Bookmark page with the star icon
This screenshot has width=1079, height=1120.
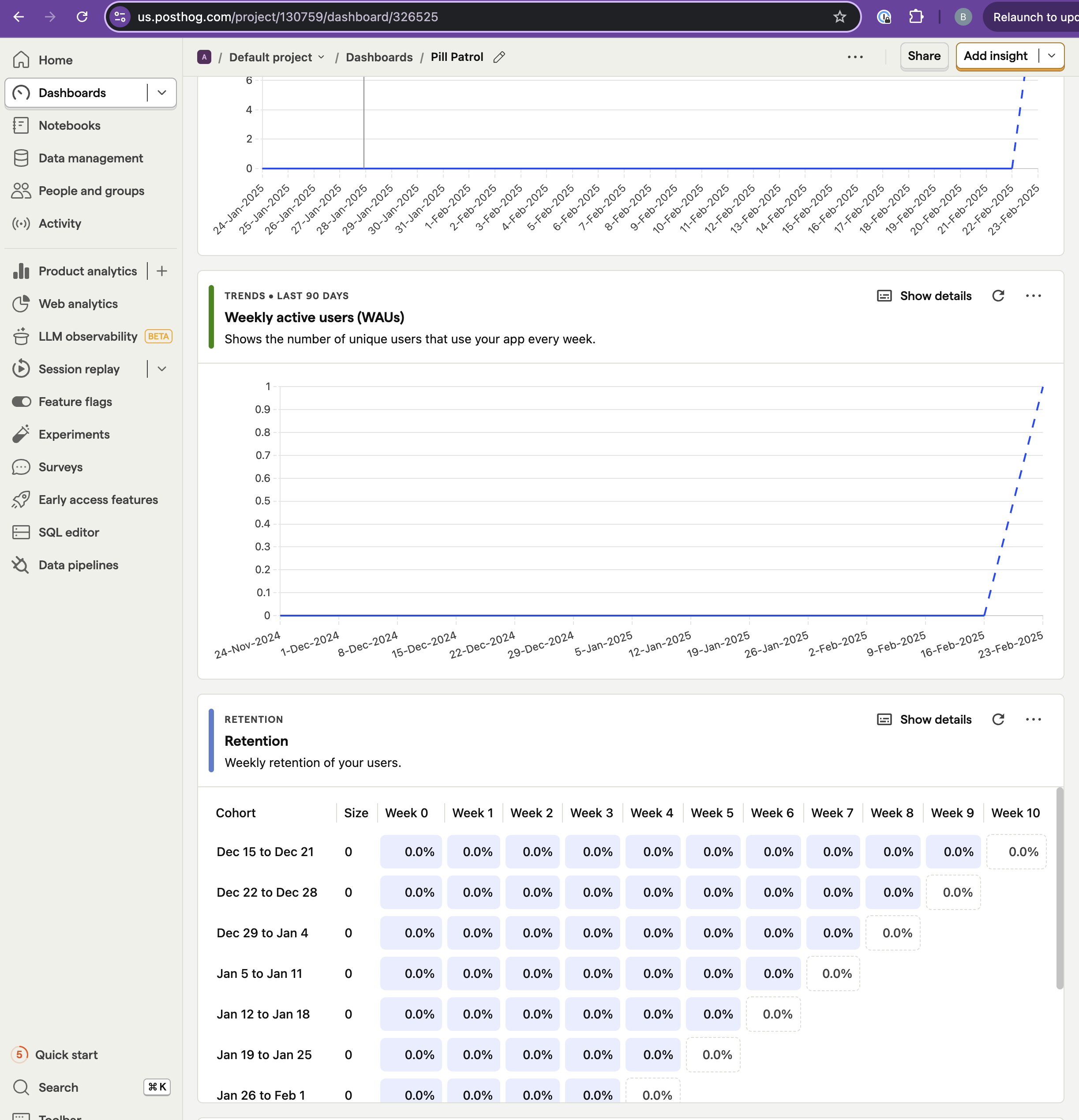click(839, 17)
